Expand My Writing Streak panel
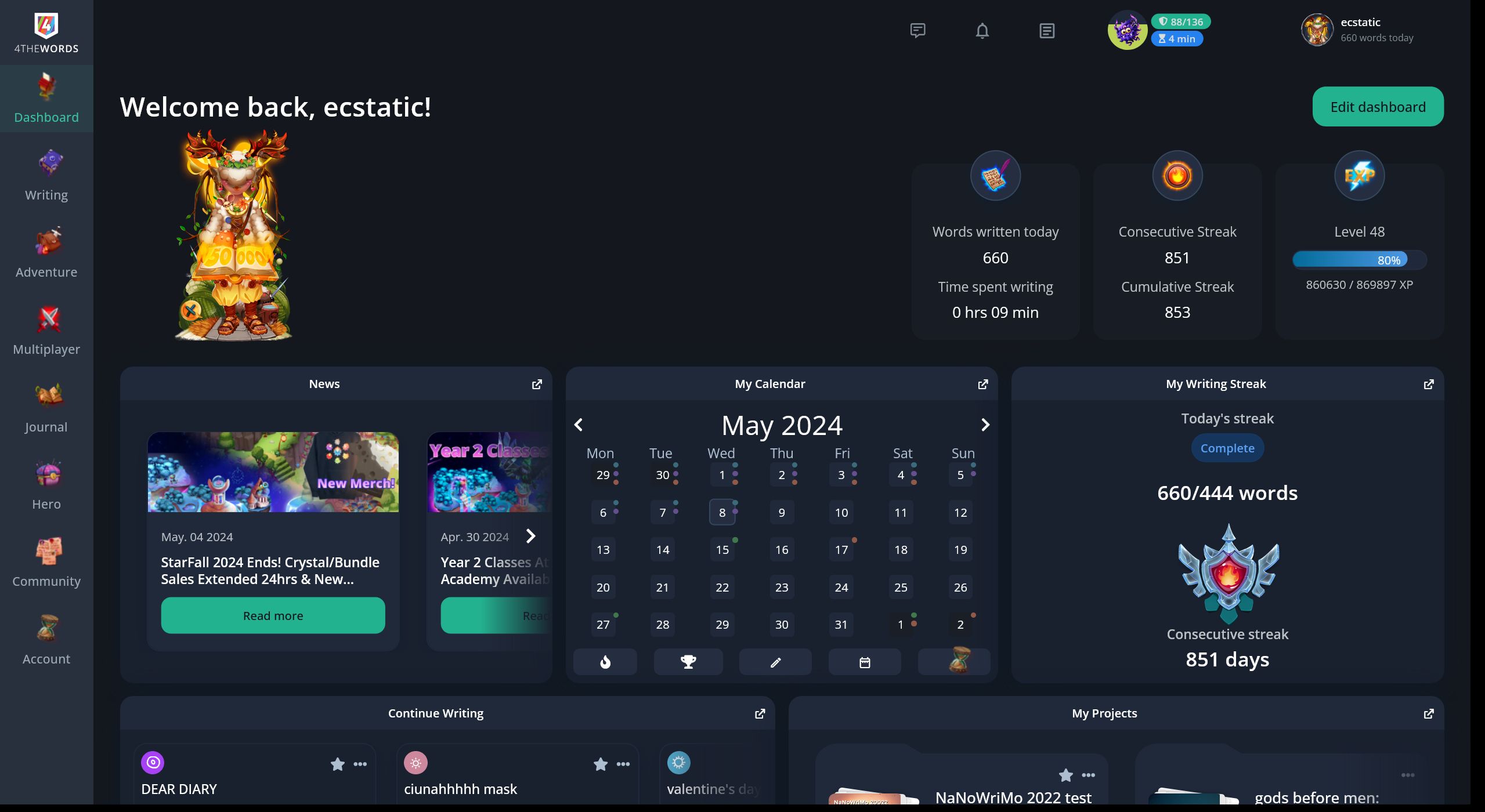This screenshot has width=1485, height=812. click(x=1429, y=384)
